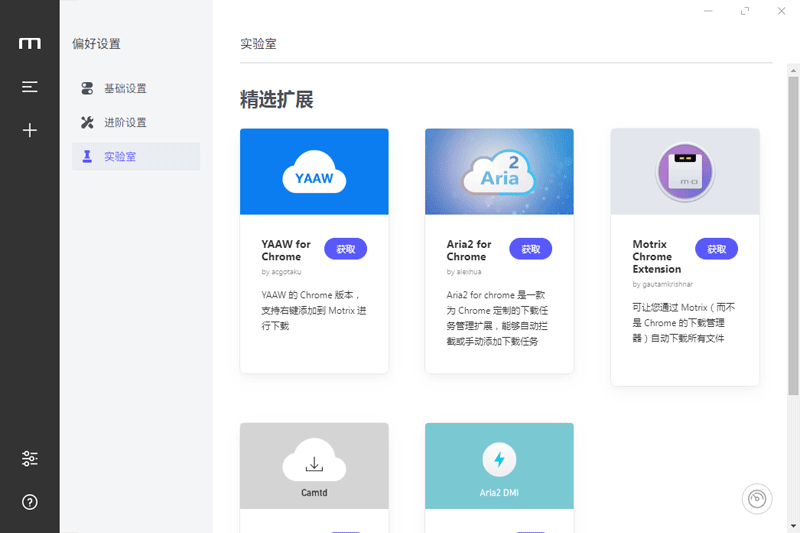The height and width of the screenshot is (533, 800).
Task: Open the help question mark icon
Action: click(x=30, y=502)
